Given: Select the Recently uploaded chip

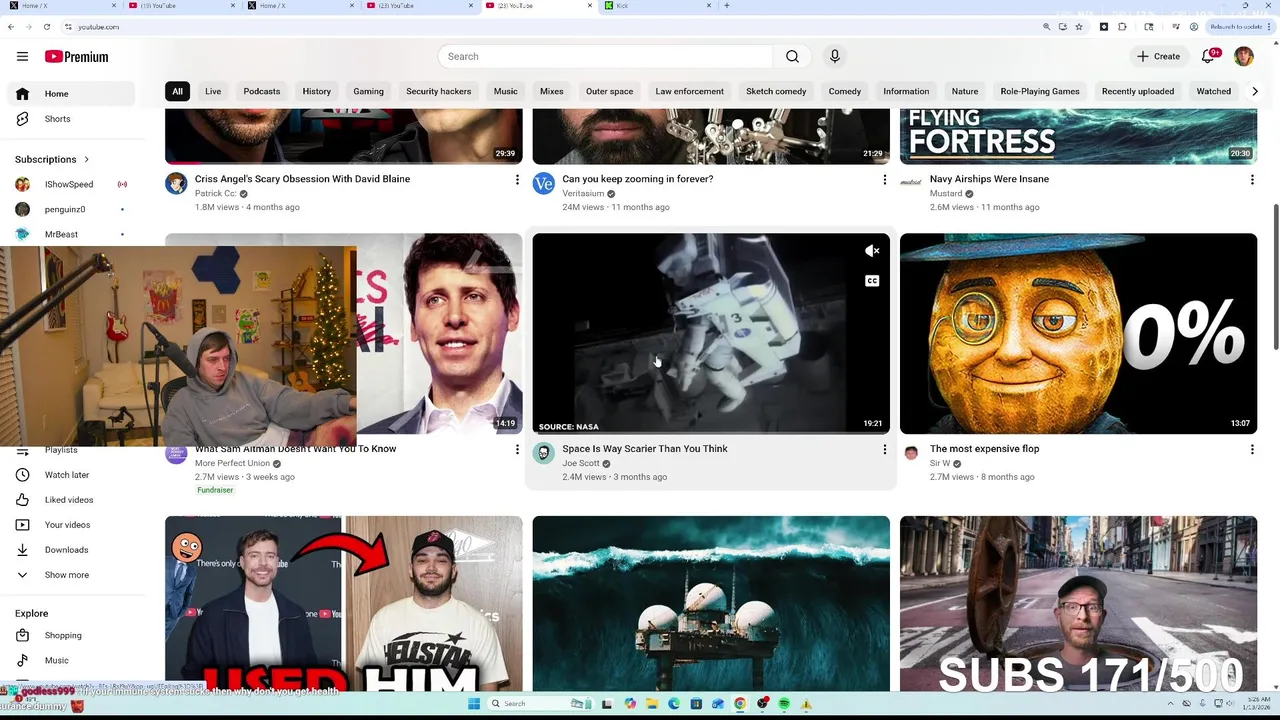Looking at the screenshot, I should 1138,91.
